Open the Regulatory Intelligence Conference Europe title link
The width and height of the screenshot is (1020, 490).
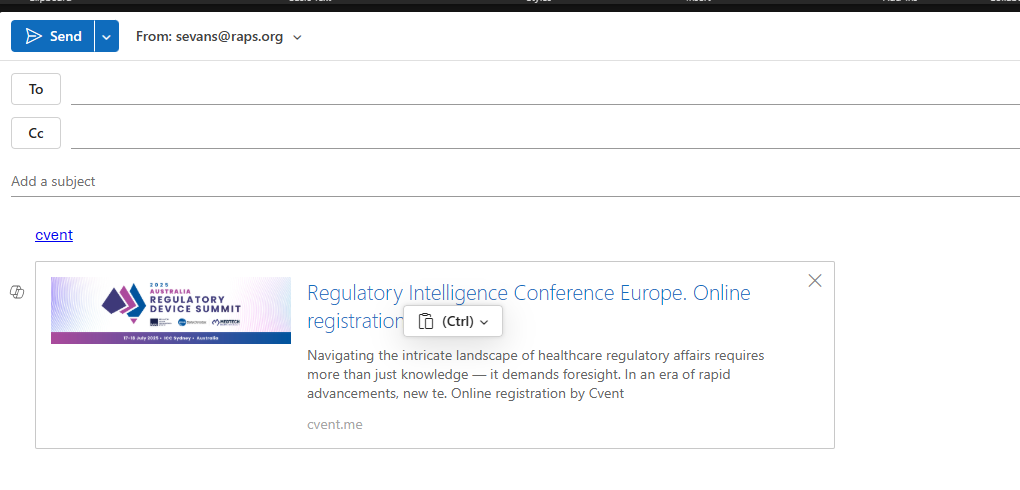pyautogui.click(x=528, y=306)
